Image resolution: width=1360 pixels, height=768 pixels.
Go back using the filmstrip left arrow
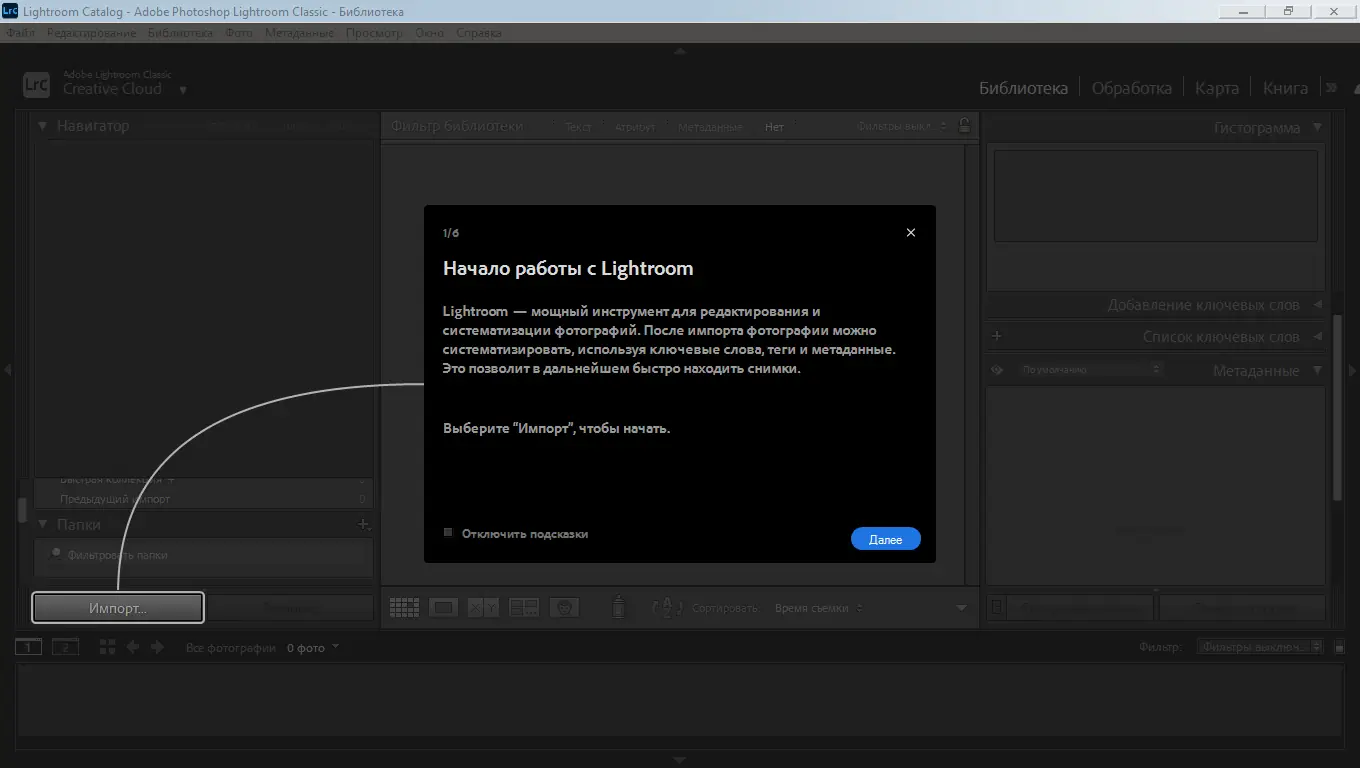(x=133, y=647)
